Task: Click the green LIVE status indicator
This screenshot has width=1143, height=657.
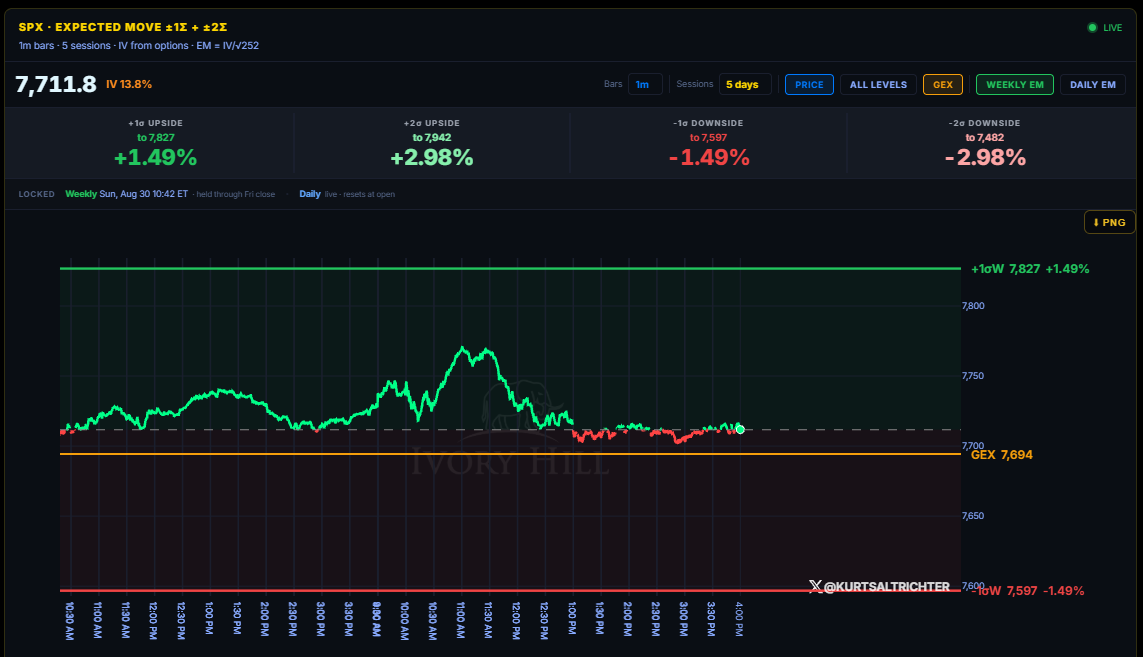Action: 1105,28
